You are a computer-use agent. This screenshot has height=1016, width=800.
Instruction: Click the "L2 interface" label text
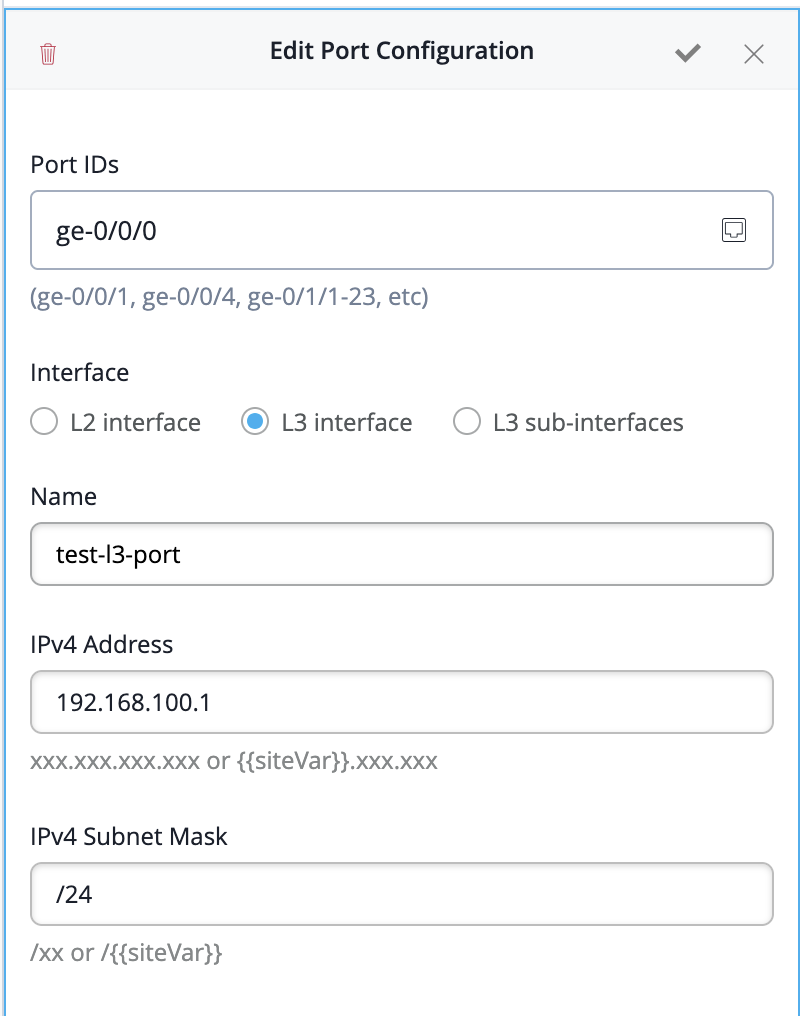point(135,423)
